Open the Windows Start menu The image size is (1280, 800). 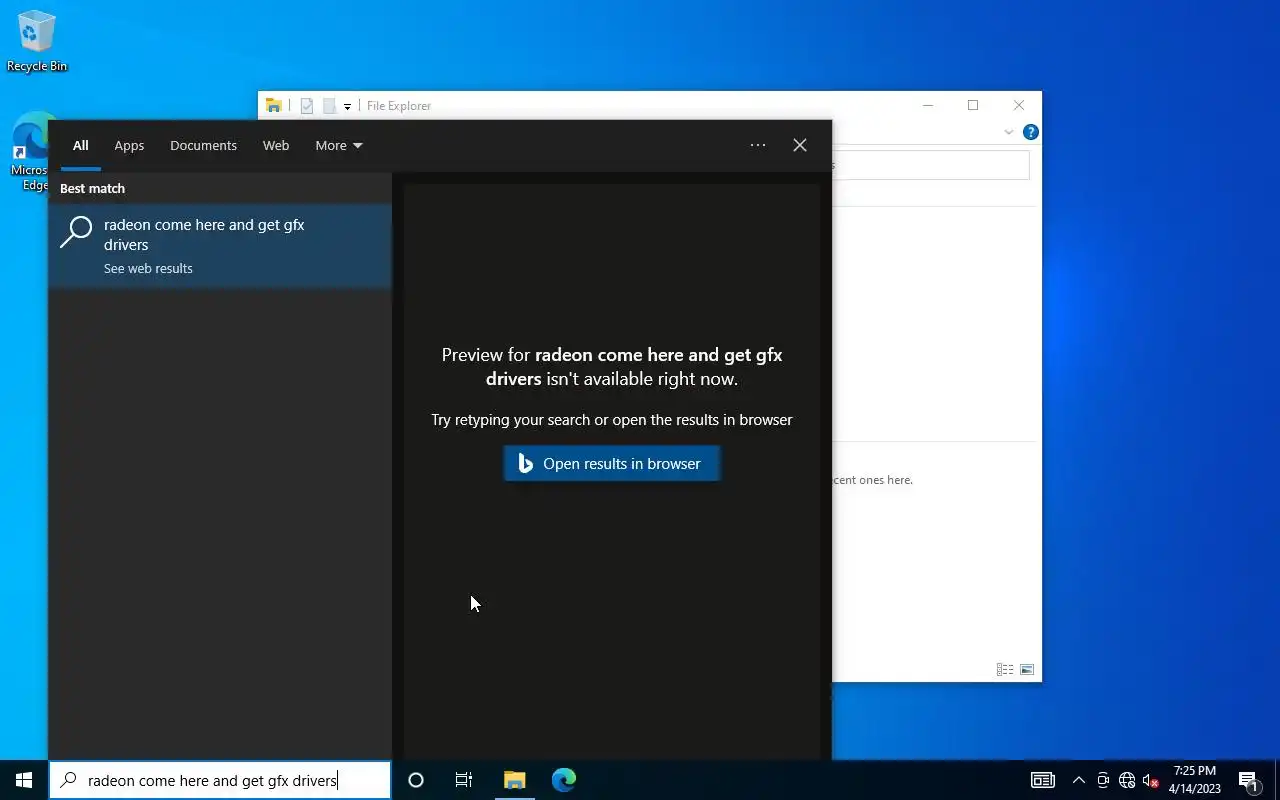24,780
